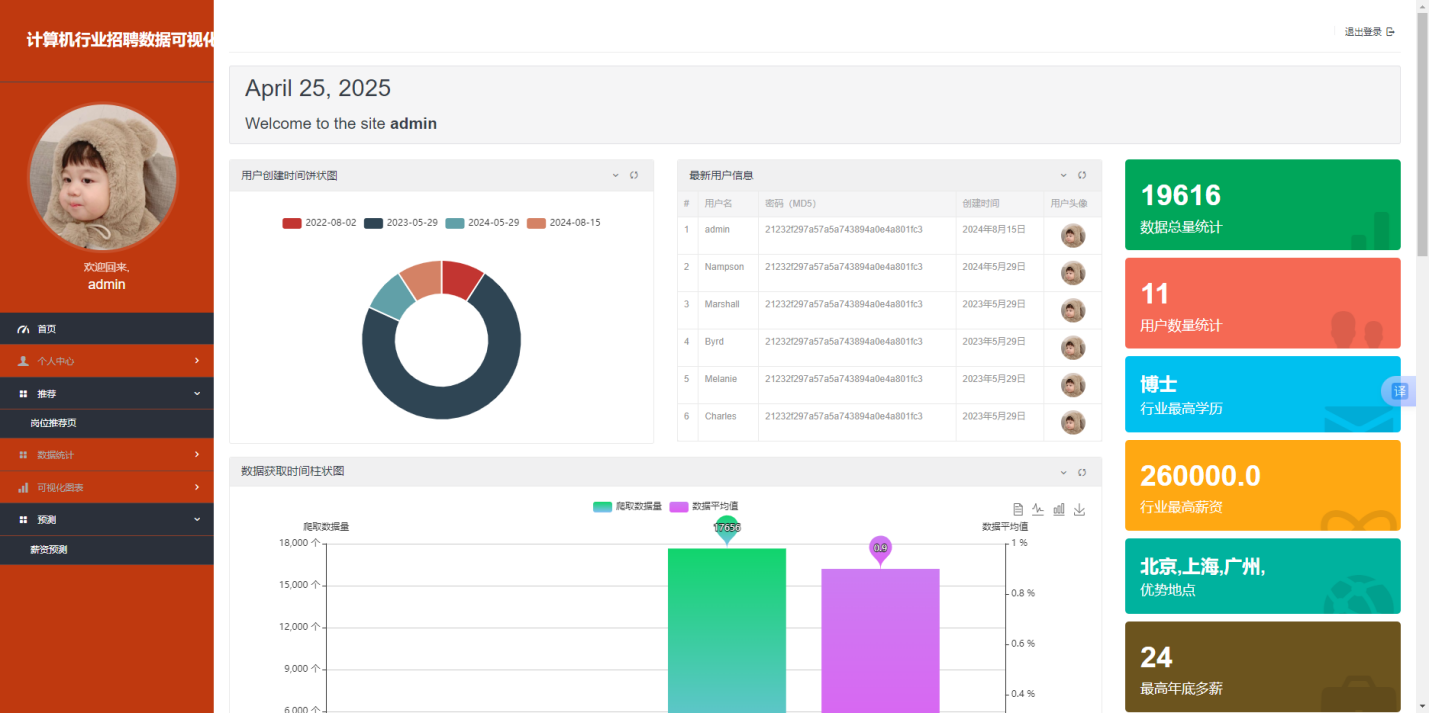Collapse the 用户创建时间饼状图 panel
This screenshot has width=1429, height=713.
(616, 175)
